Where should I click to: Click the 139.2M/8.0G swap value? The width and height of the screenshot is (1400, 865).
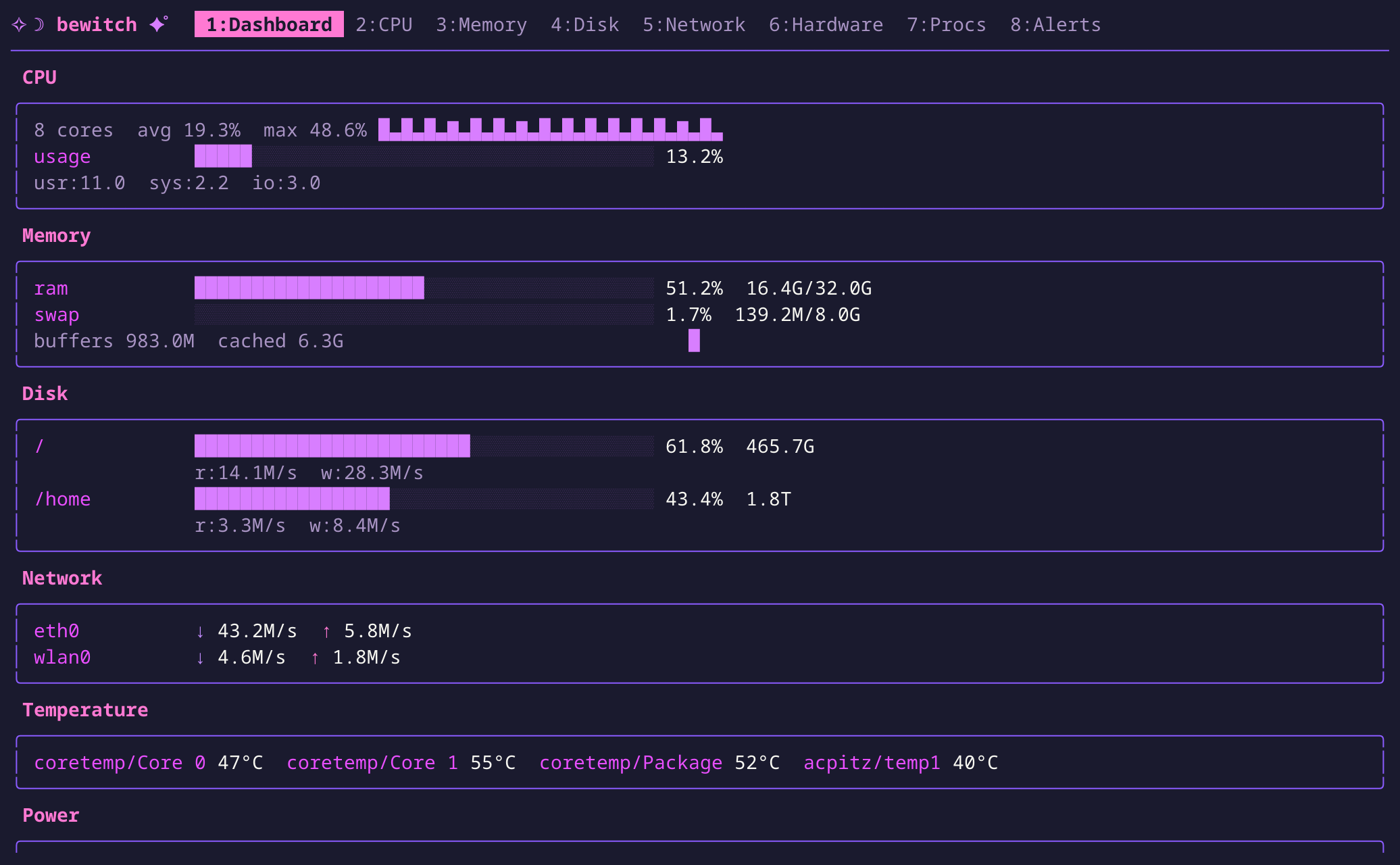pos(797,314)
